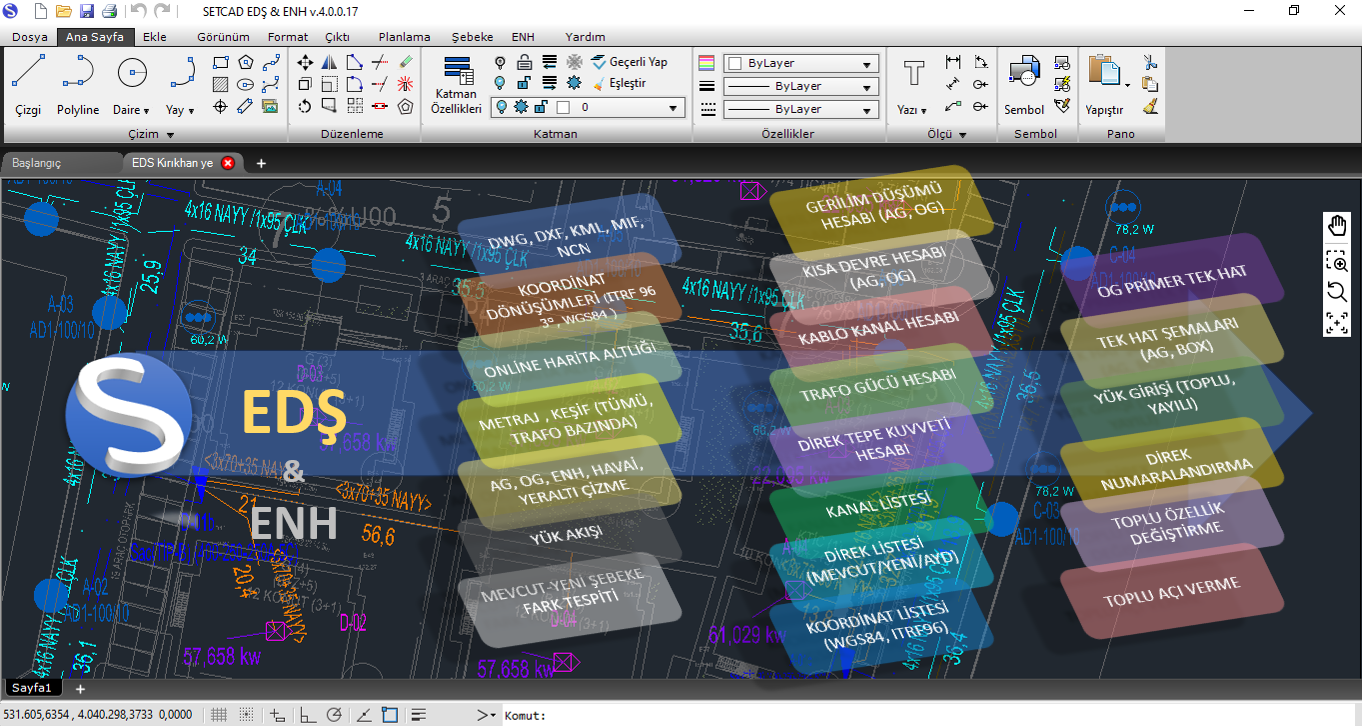Click the scissors cut icon in Pano
Viewport: 1362px width, 726px height.
(x=1150, y=62)
